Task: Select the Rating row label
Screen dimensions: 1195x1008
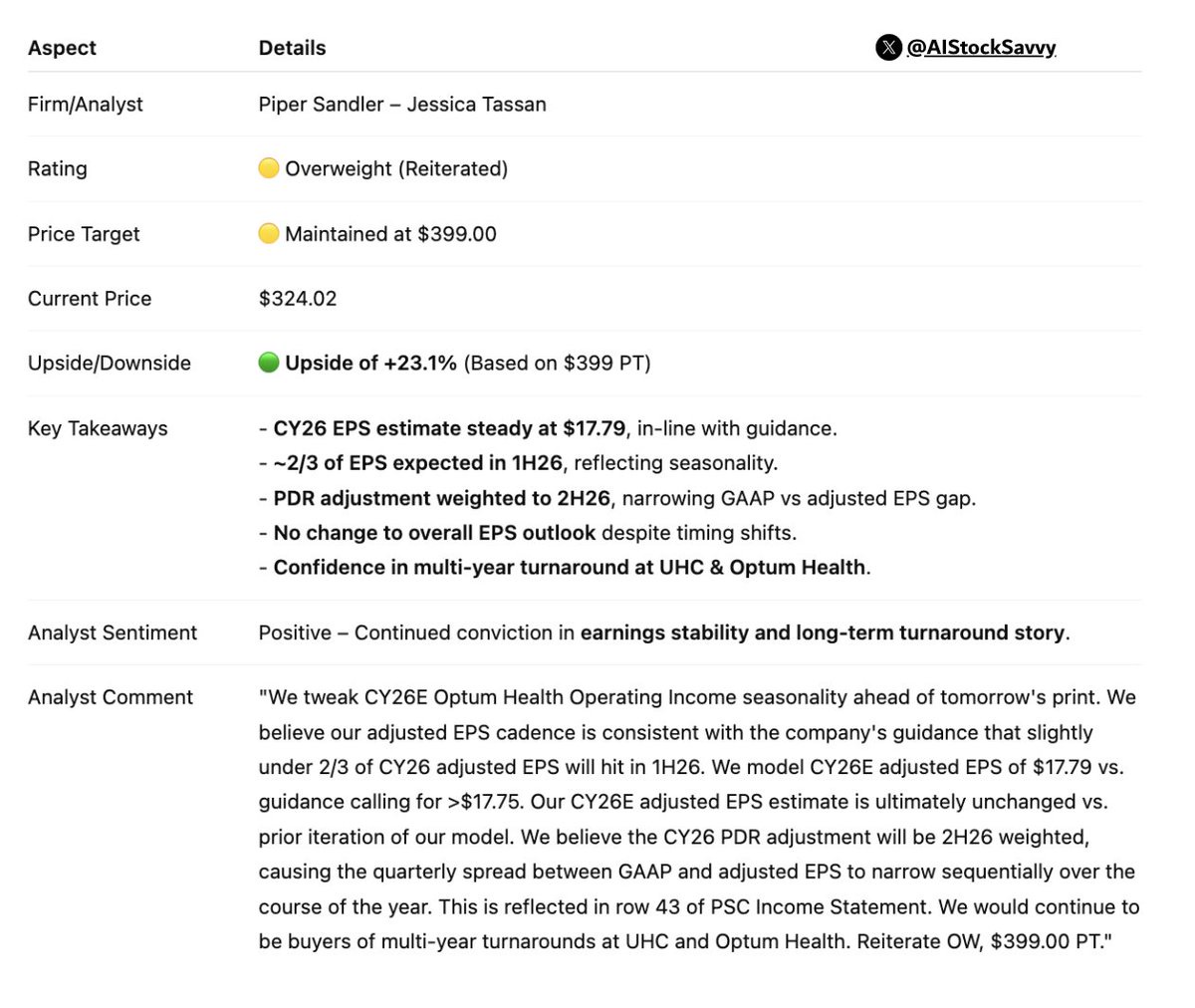Action: pyautogui.click(x=58, y=168)
